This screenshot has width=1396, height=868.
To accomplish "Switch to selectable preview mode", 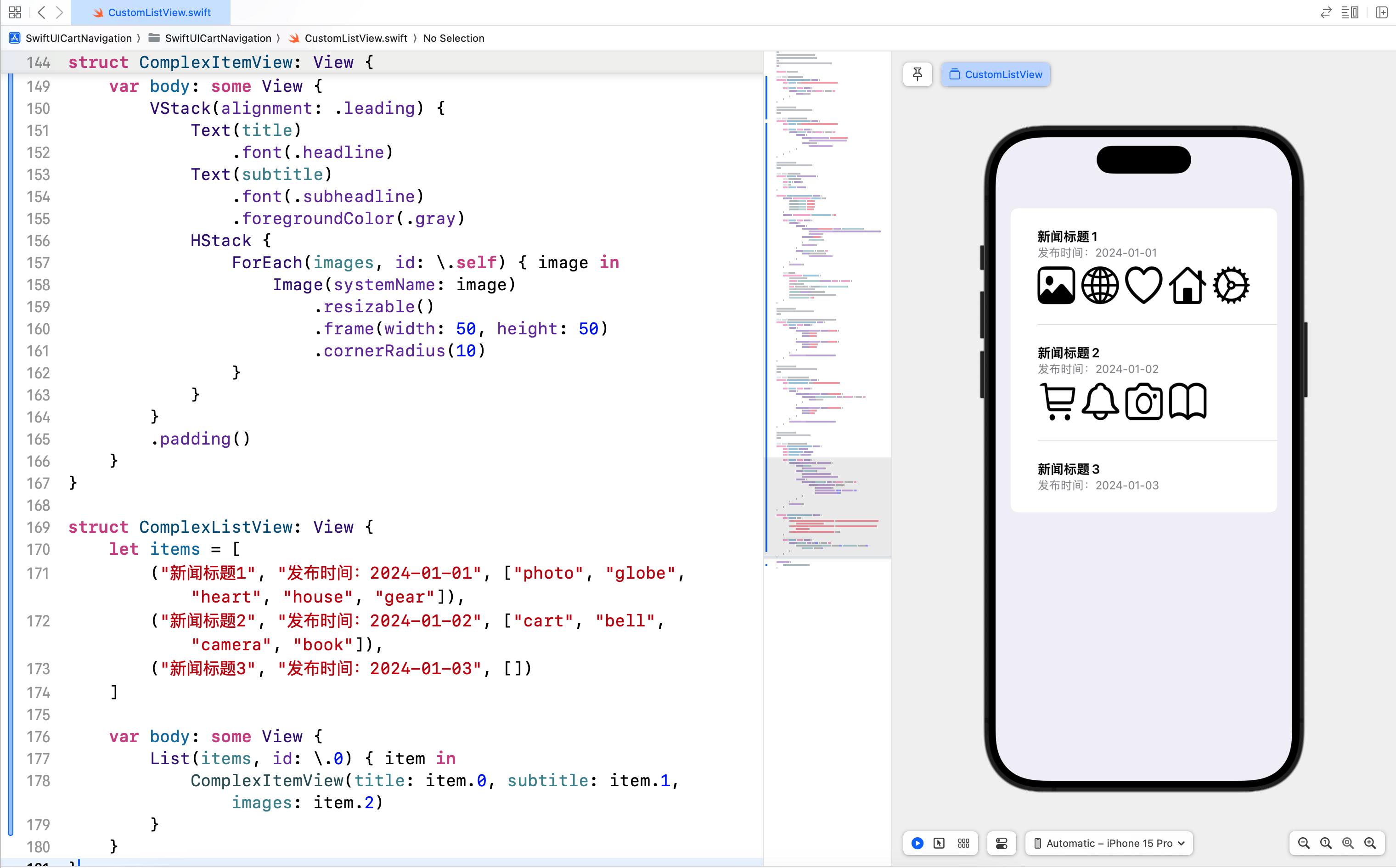I will point(939,843).
